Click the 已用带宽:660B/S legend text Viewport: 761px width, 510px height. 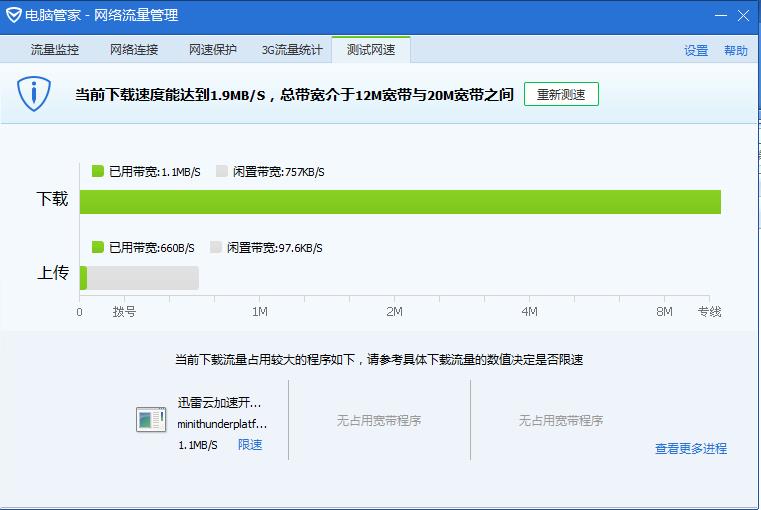(x=152, y=248)
